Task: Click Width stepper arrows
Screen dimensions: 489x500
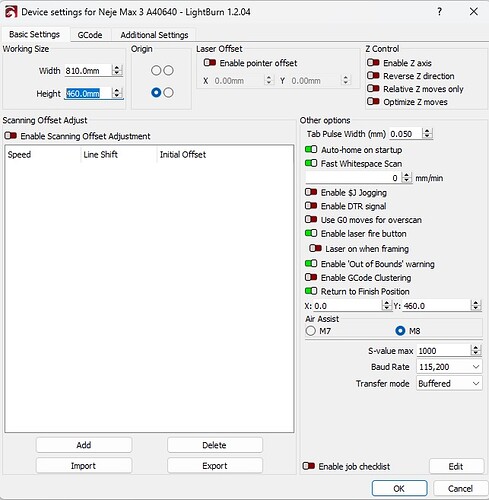Action: tap(117, 70)
